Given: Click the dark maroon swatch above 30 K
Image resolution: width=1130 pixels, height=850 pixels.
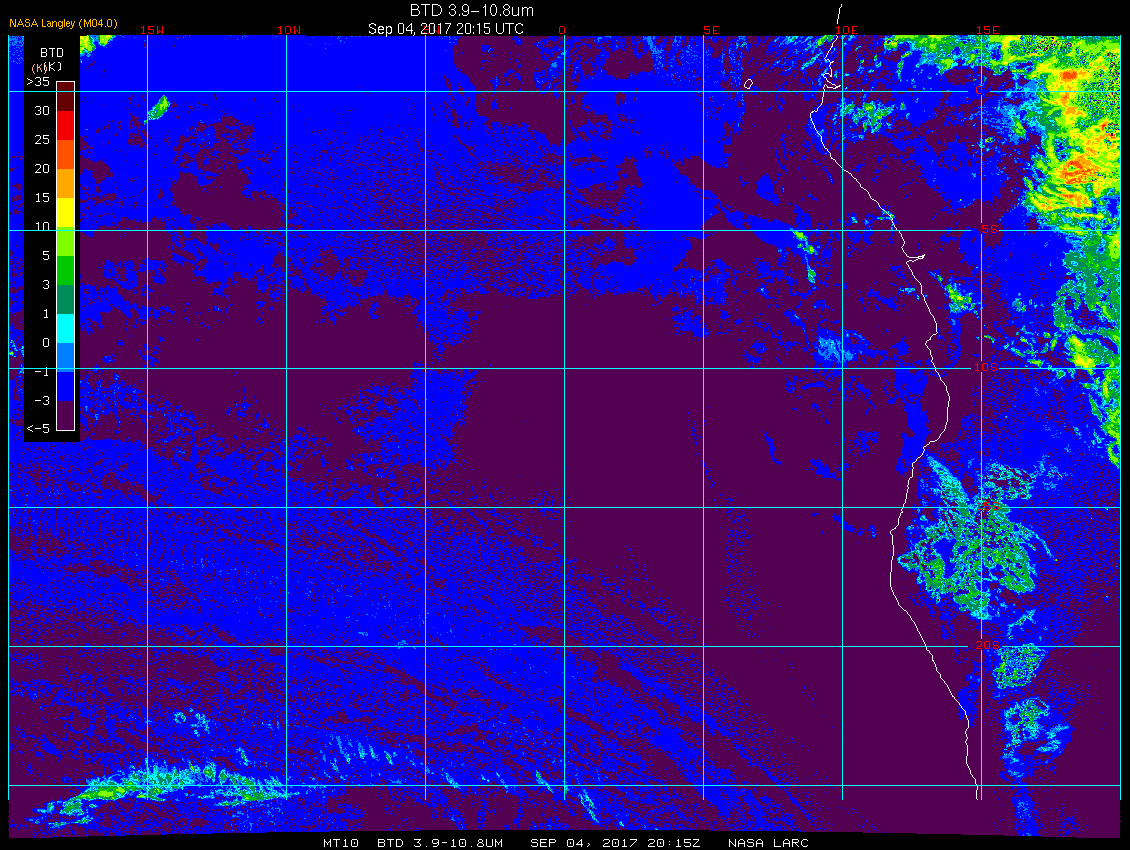Looking at the screenshot, I should coord(66,96).
